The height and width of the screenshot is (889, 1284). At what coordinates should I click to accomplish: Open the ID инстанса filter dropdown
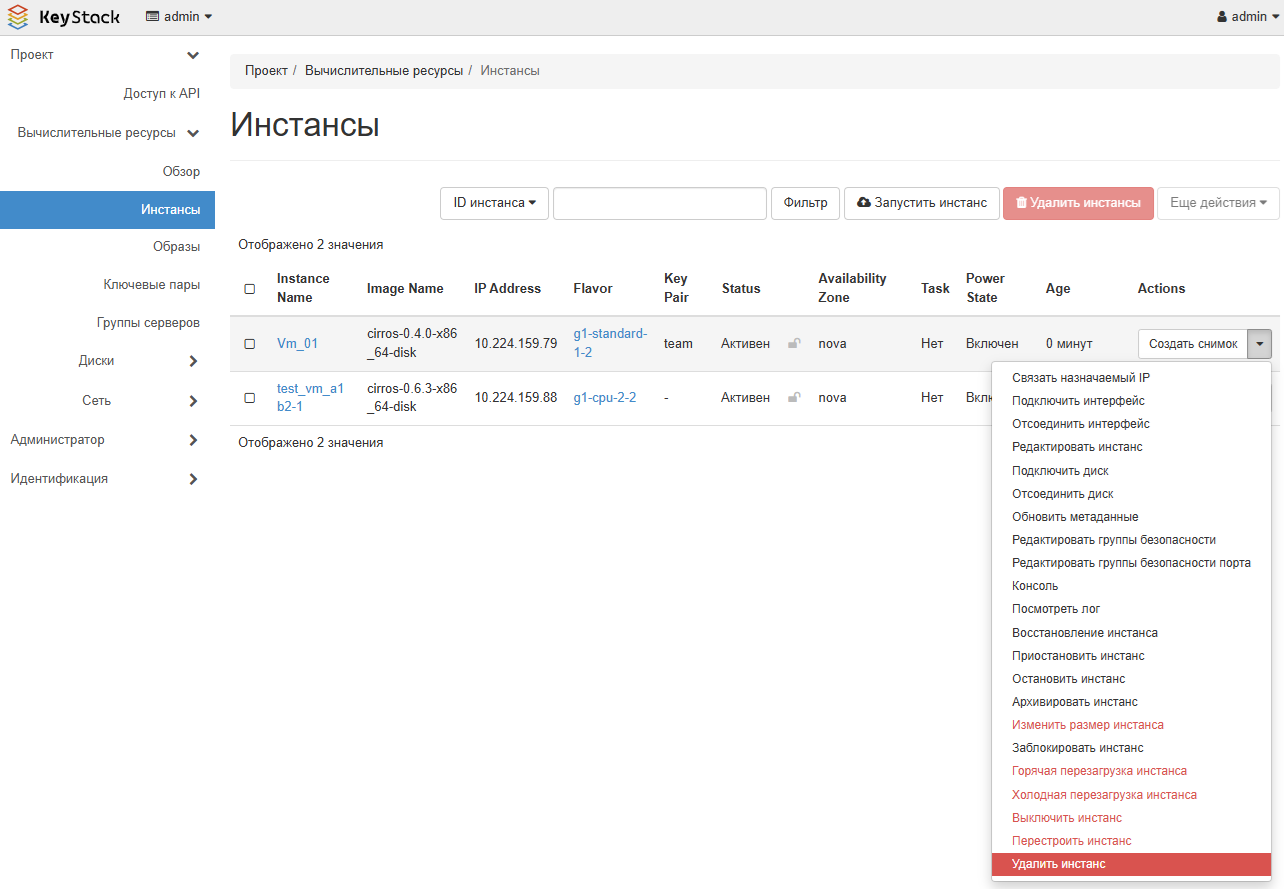[494, 203]
